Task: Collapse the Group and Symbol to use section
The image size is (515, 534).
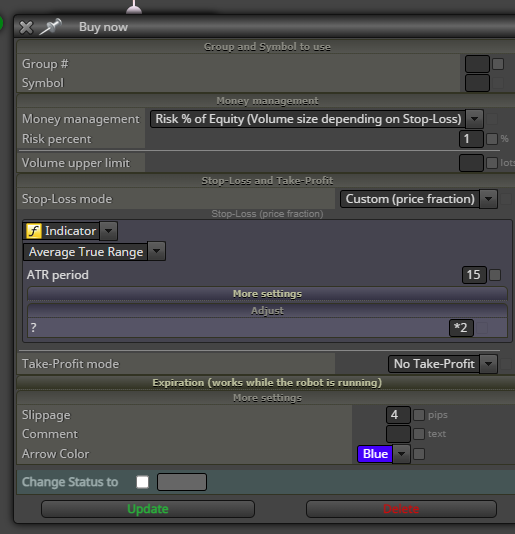Action: (x=267, y=47)
